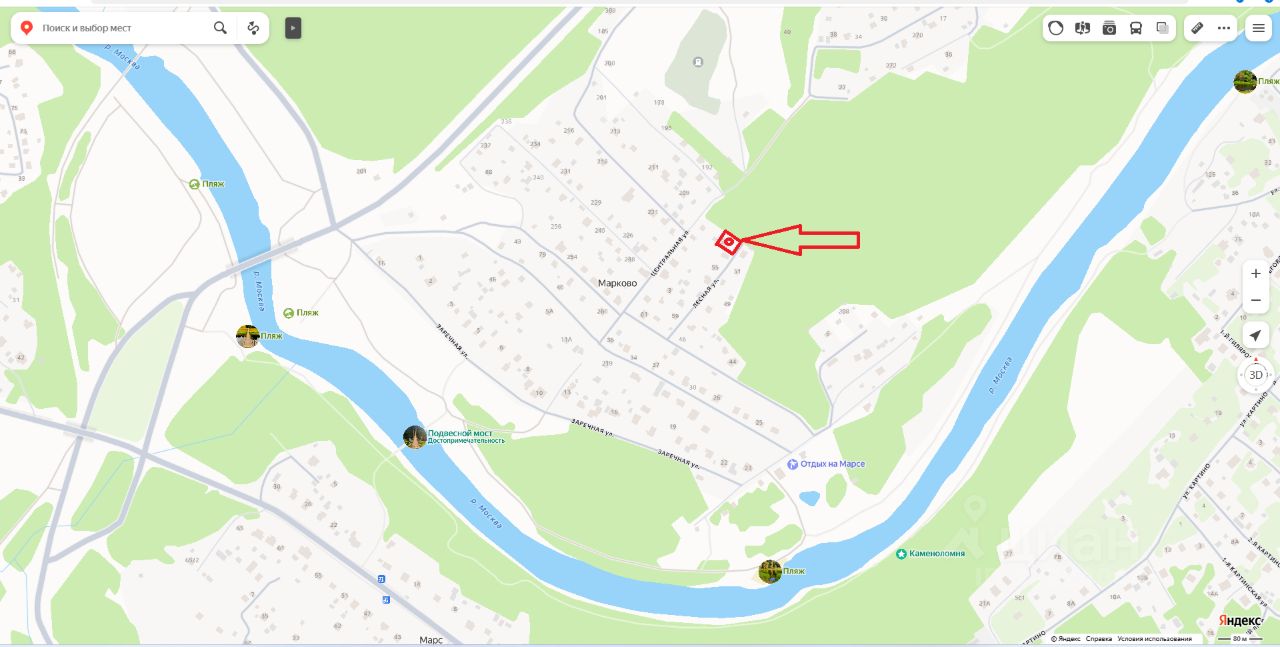Open Условия использования link
This screenshot has height=647, width=1280.
pos(1154,638)
